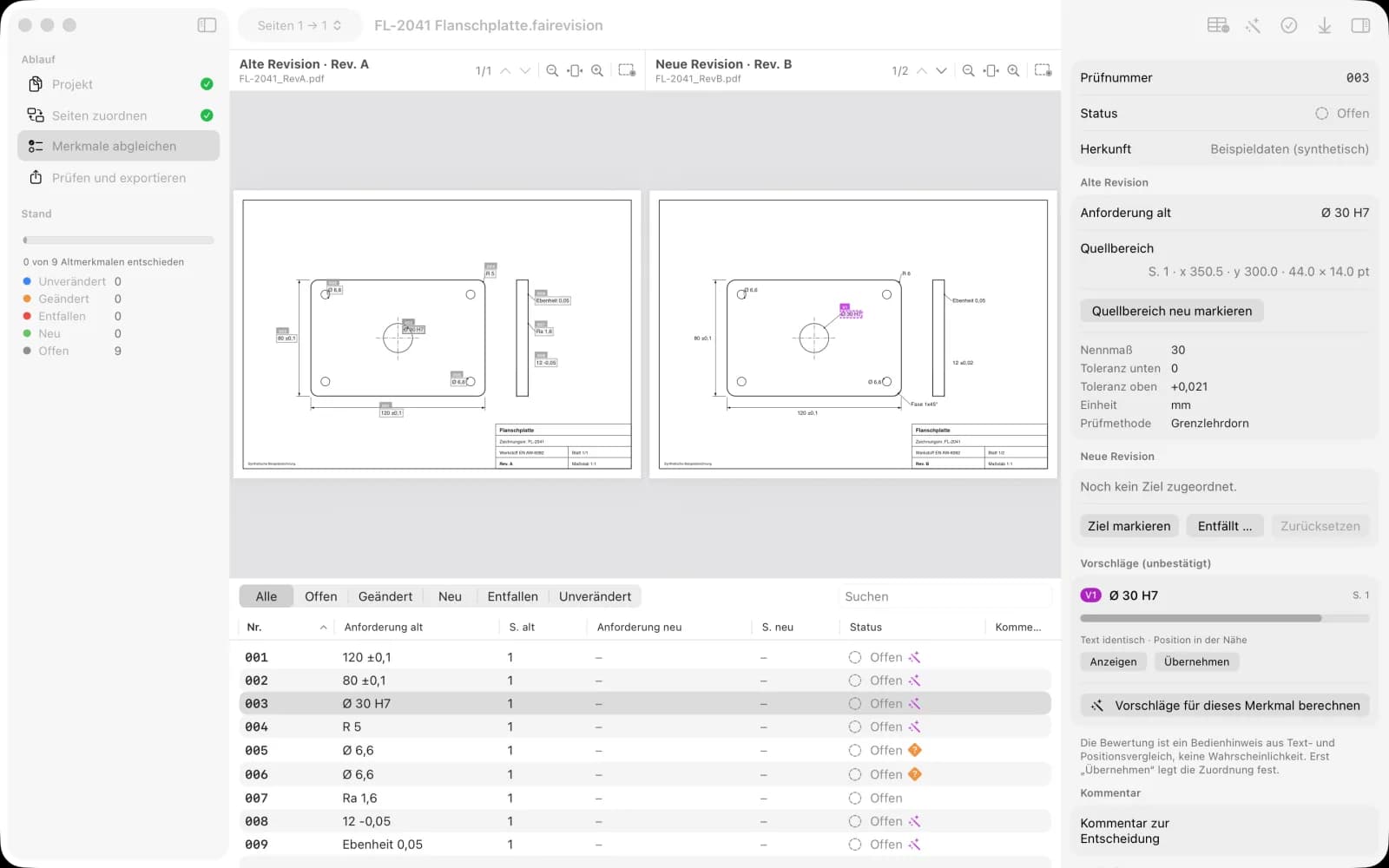Switch to the Geändert filter tab
The width and height of the screenshot is (1389, 868).
[x=385, y=596]
